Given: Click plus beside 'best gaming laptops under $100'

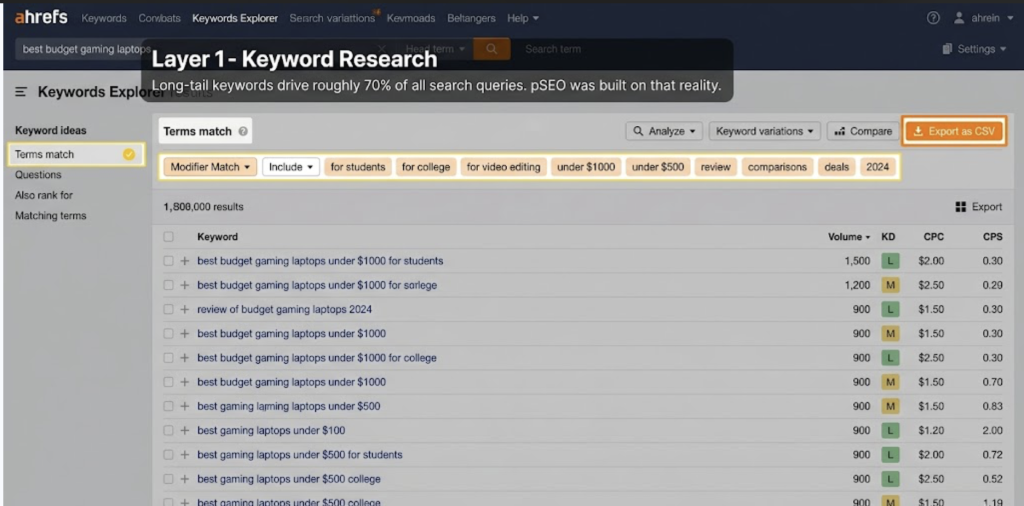Looking at the screenshot, I should [185, 431].
